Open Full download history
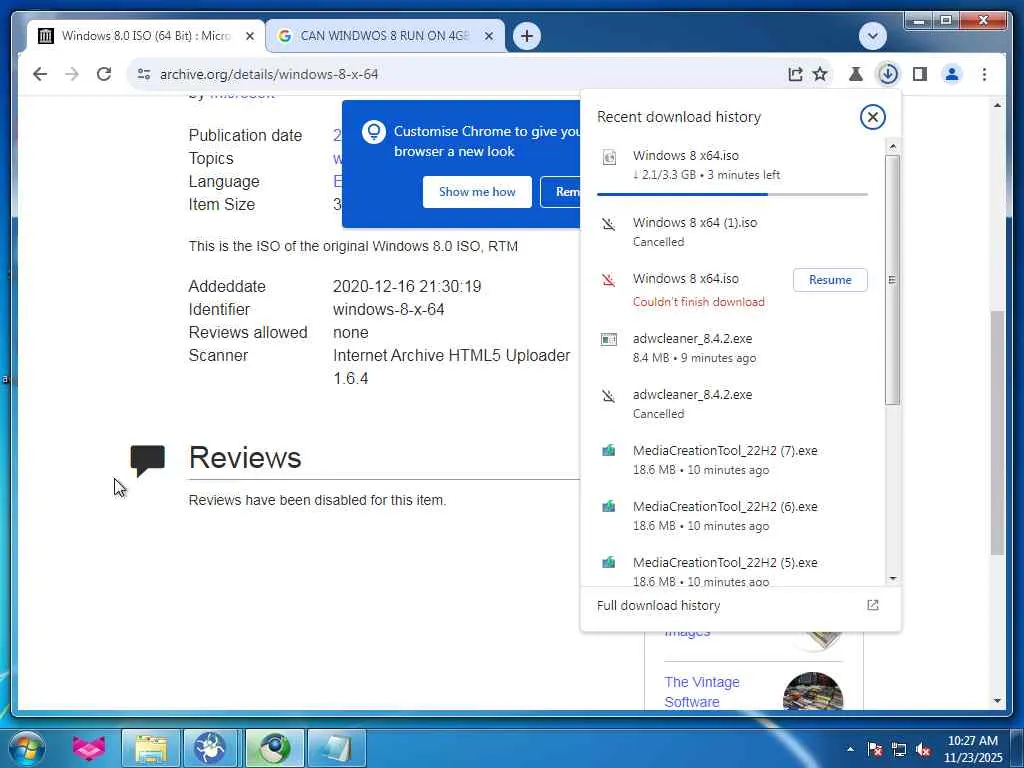Viewport: 1024px width, 768px height. point(740,605)
